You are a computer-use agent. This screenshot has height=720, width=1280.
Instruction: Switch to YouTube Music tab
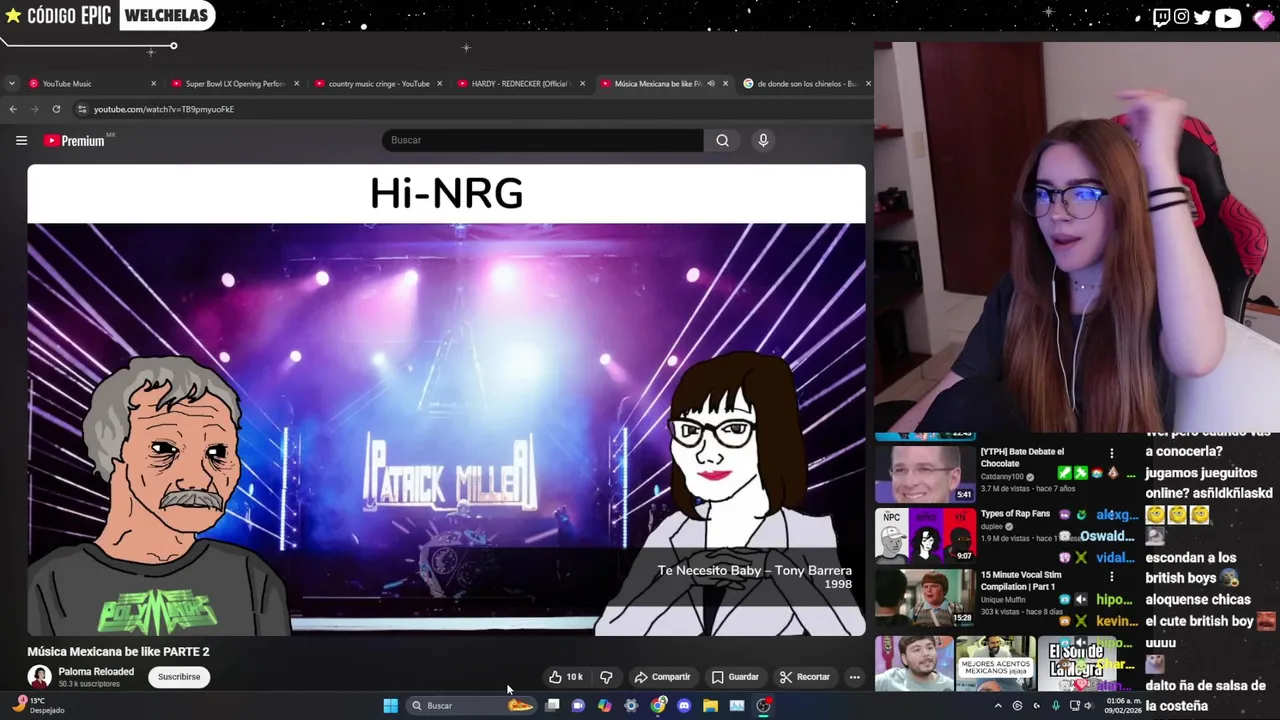pos(90,83)
